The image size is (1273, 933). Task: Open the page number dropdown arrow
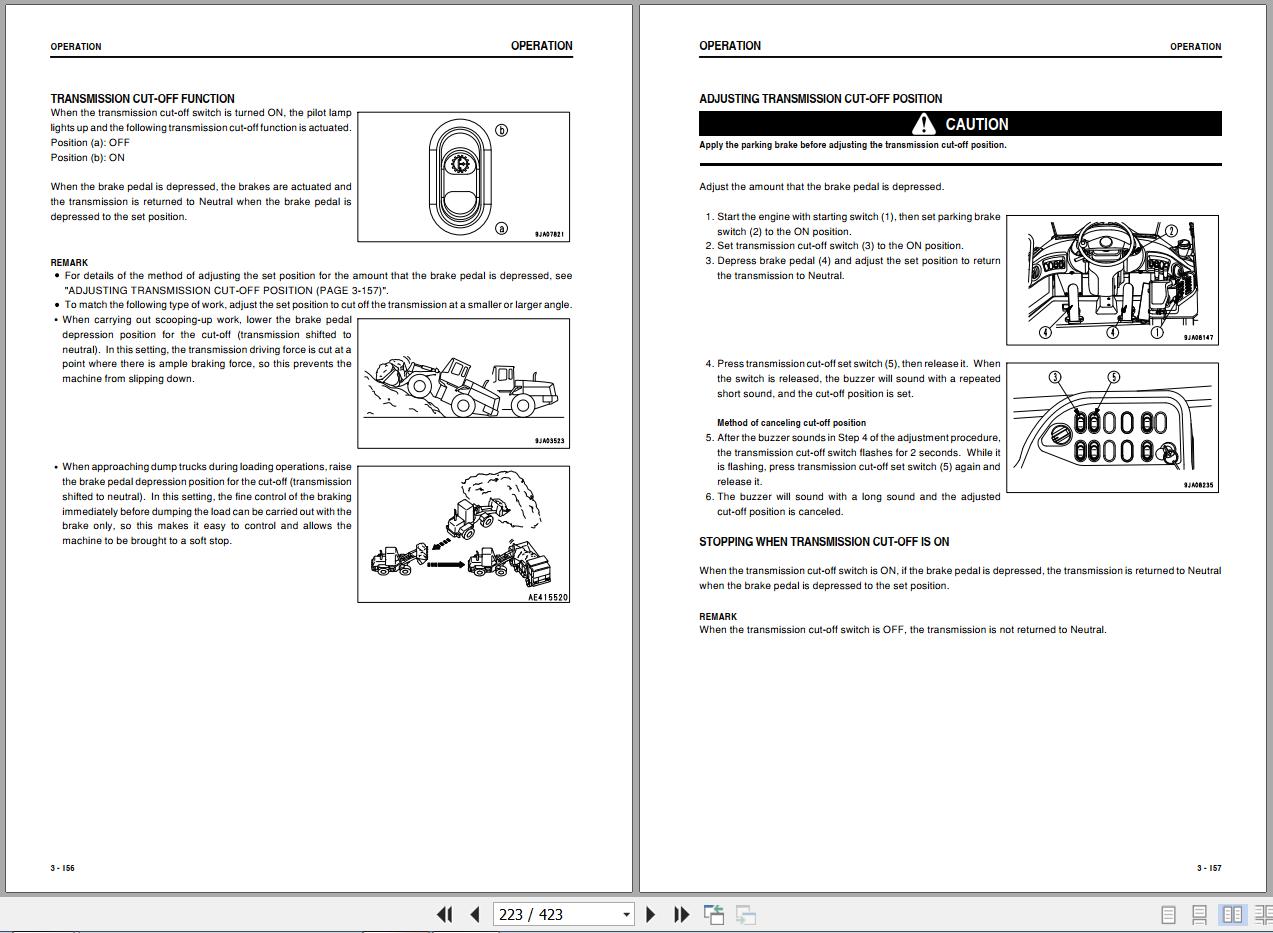(x=626, y=914)
